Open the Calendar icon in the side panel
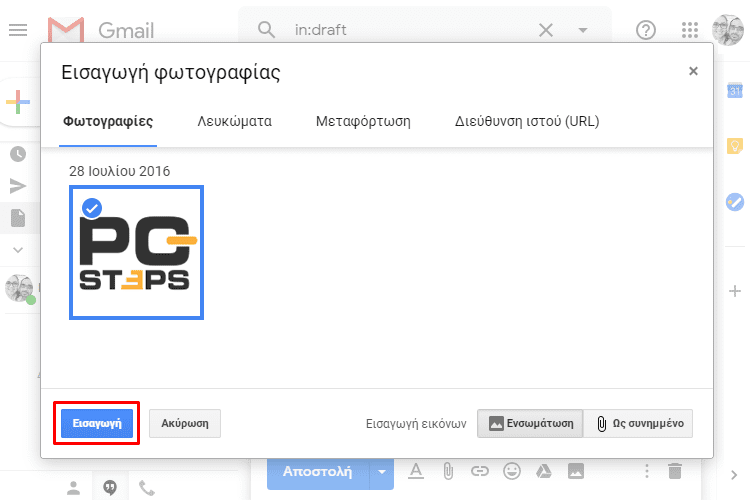 735,91
